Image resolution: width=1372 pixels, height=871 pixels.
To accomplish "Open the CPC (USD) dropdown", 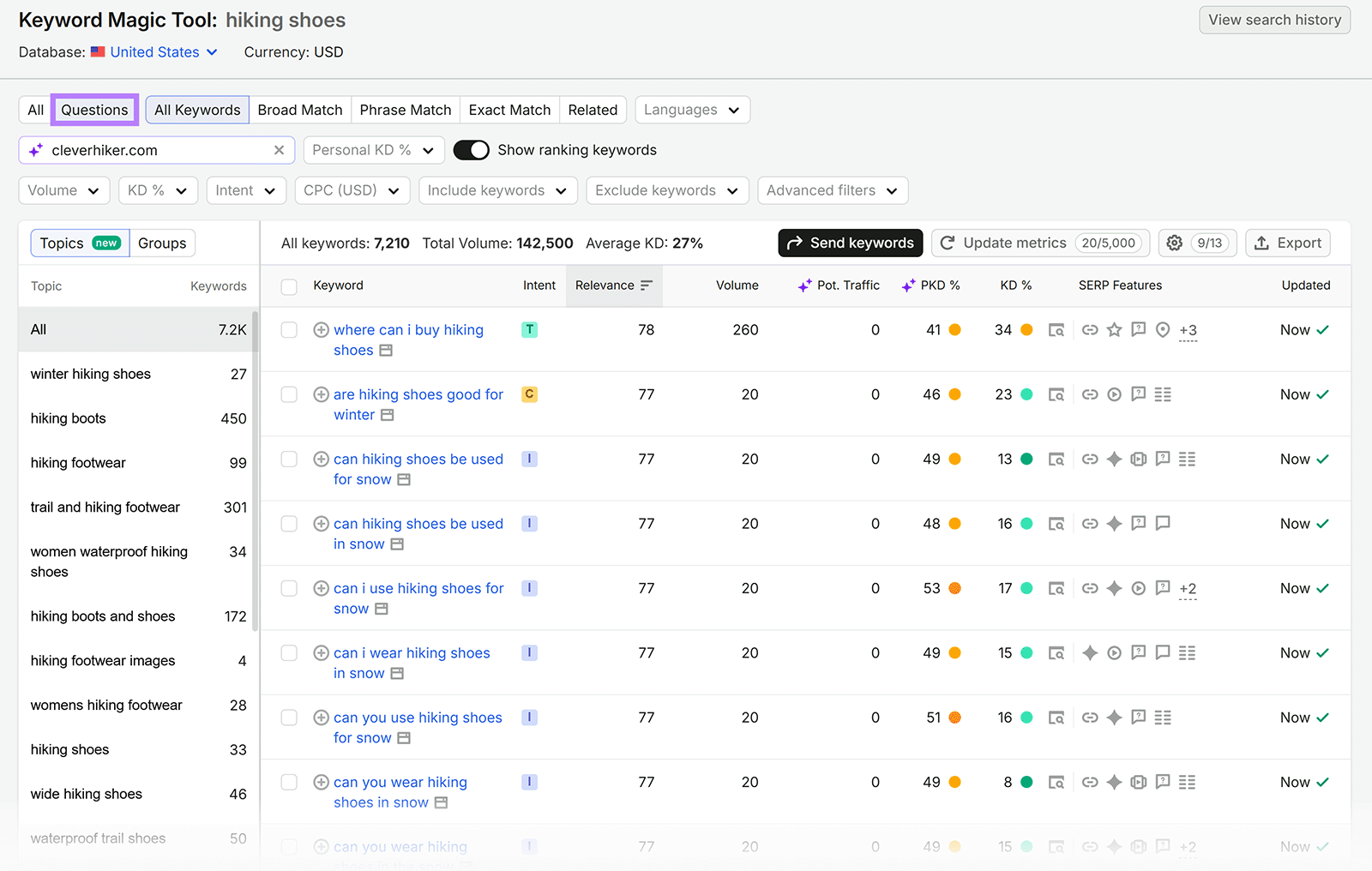I will click(352, 190).
